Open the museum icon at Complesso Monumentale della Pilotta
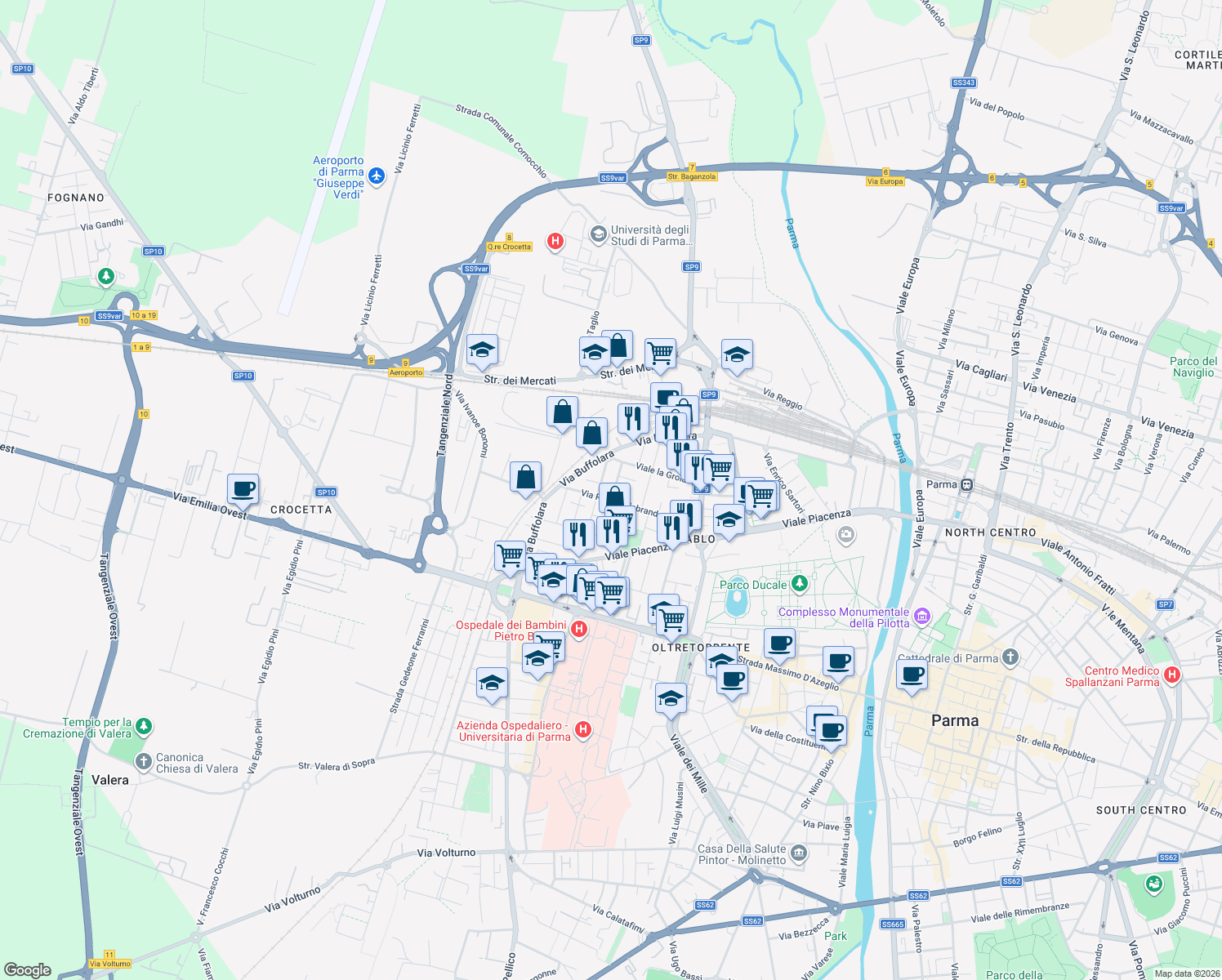 (x=924, y=615)
